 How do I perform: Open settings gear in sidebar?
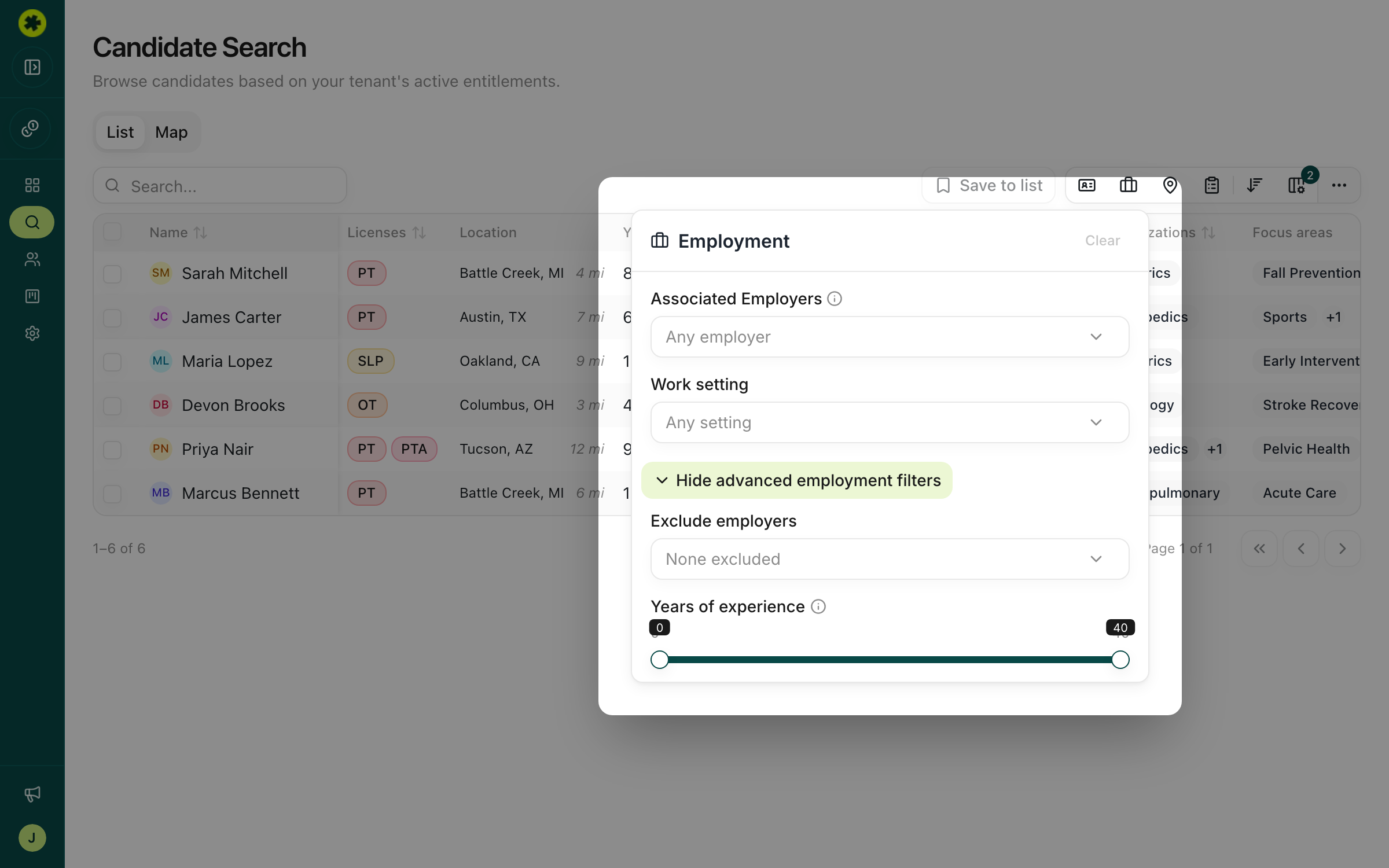click(x=32, y=333)
